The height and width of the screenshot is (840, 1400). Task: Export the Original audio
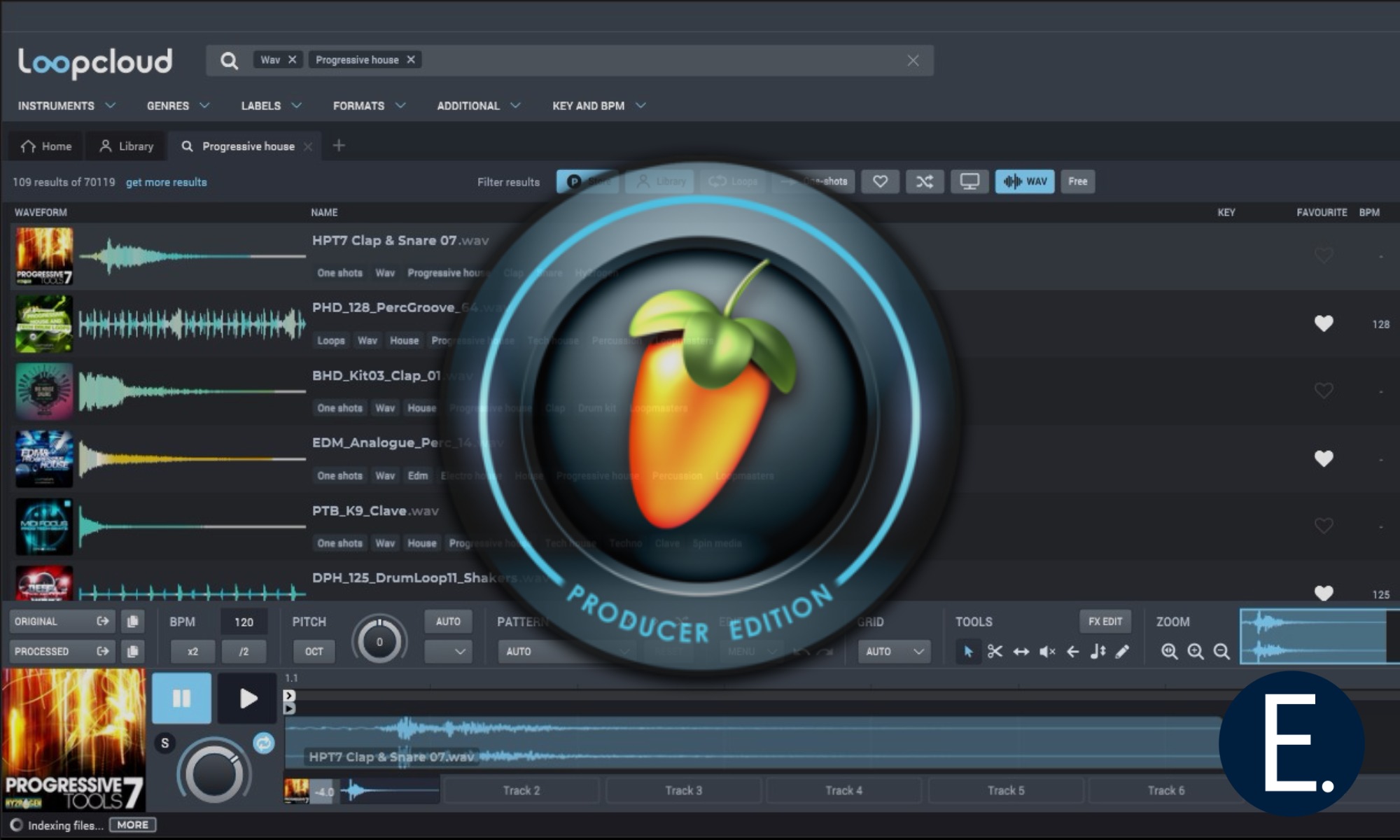coord(103,621)
